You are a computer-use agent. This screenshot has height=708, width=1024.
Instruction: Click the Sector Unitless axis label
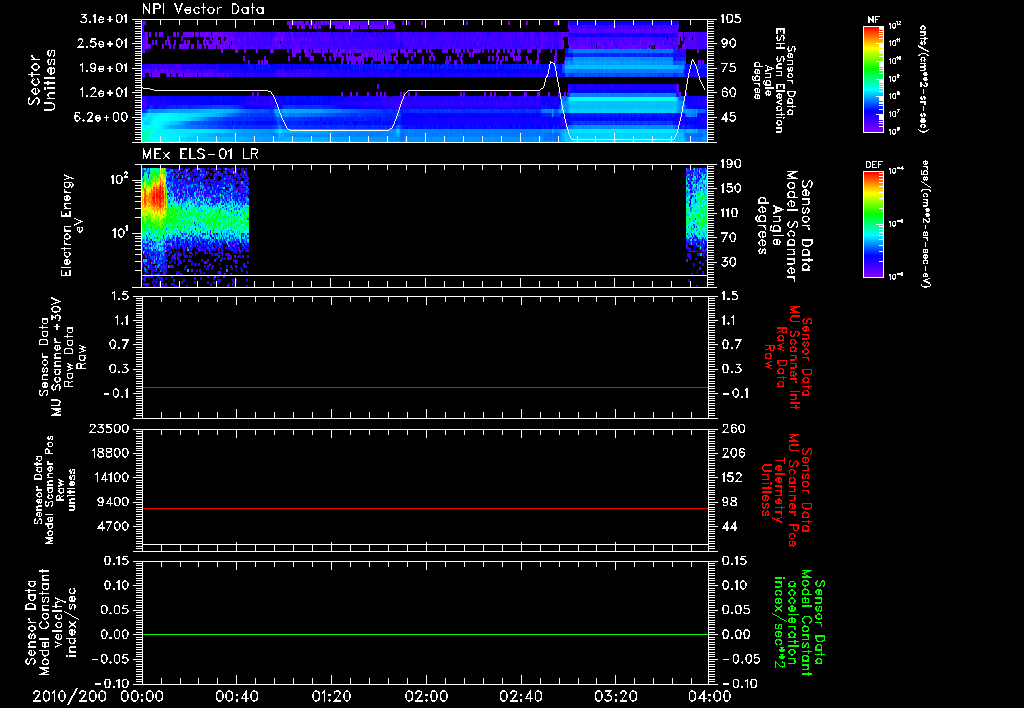(40, 78)
